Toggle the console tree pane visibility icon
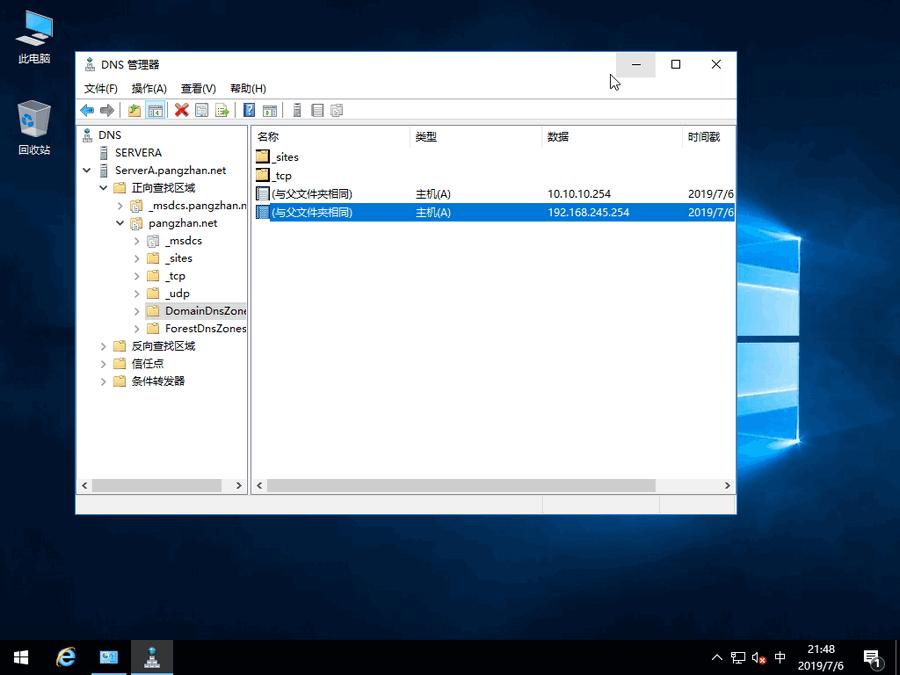 [x=155, y=110]
